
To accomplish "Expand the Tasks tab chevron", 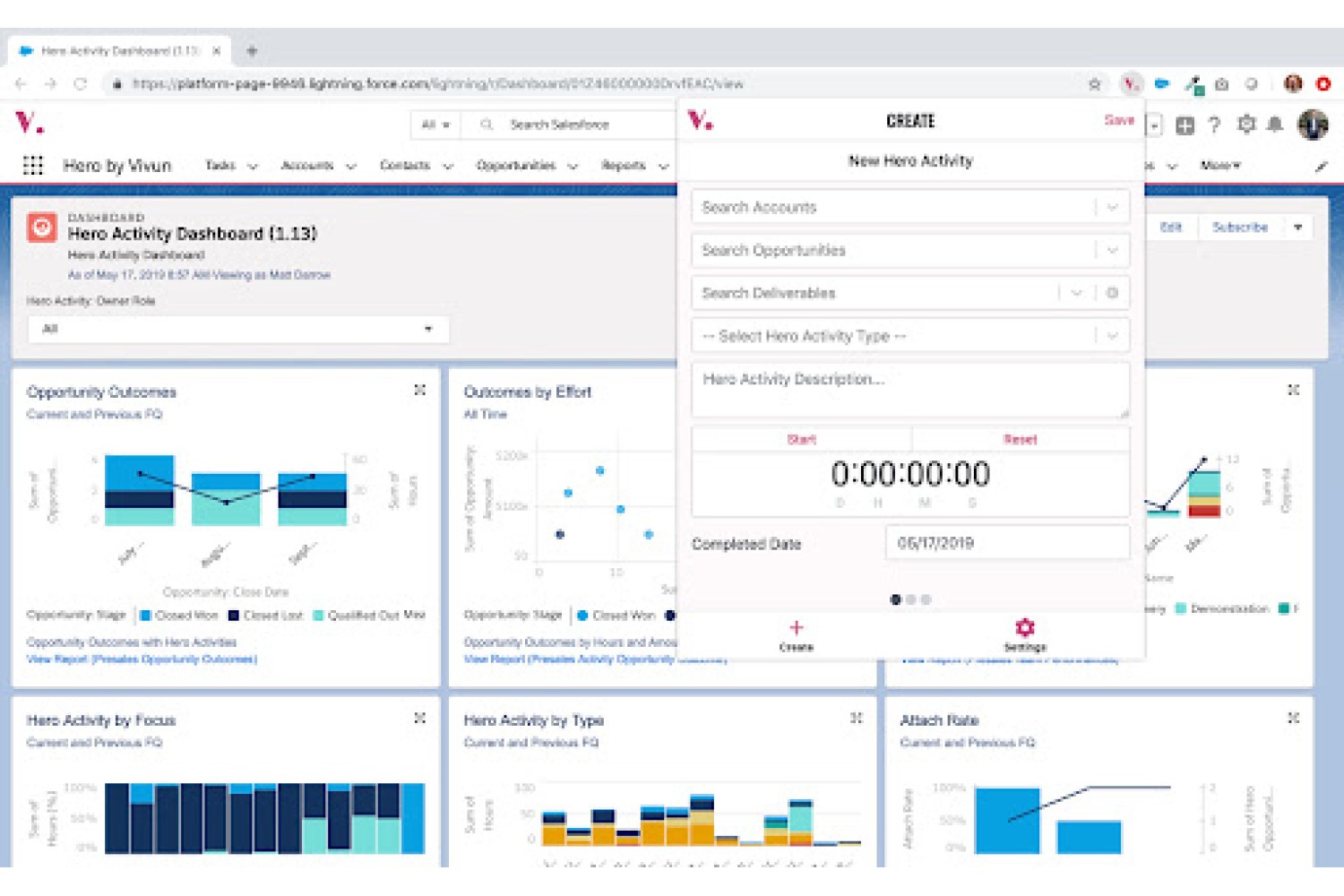I will [253, 166].
